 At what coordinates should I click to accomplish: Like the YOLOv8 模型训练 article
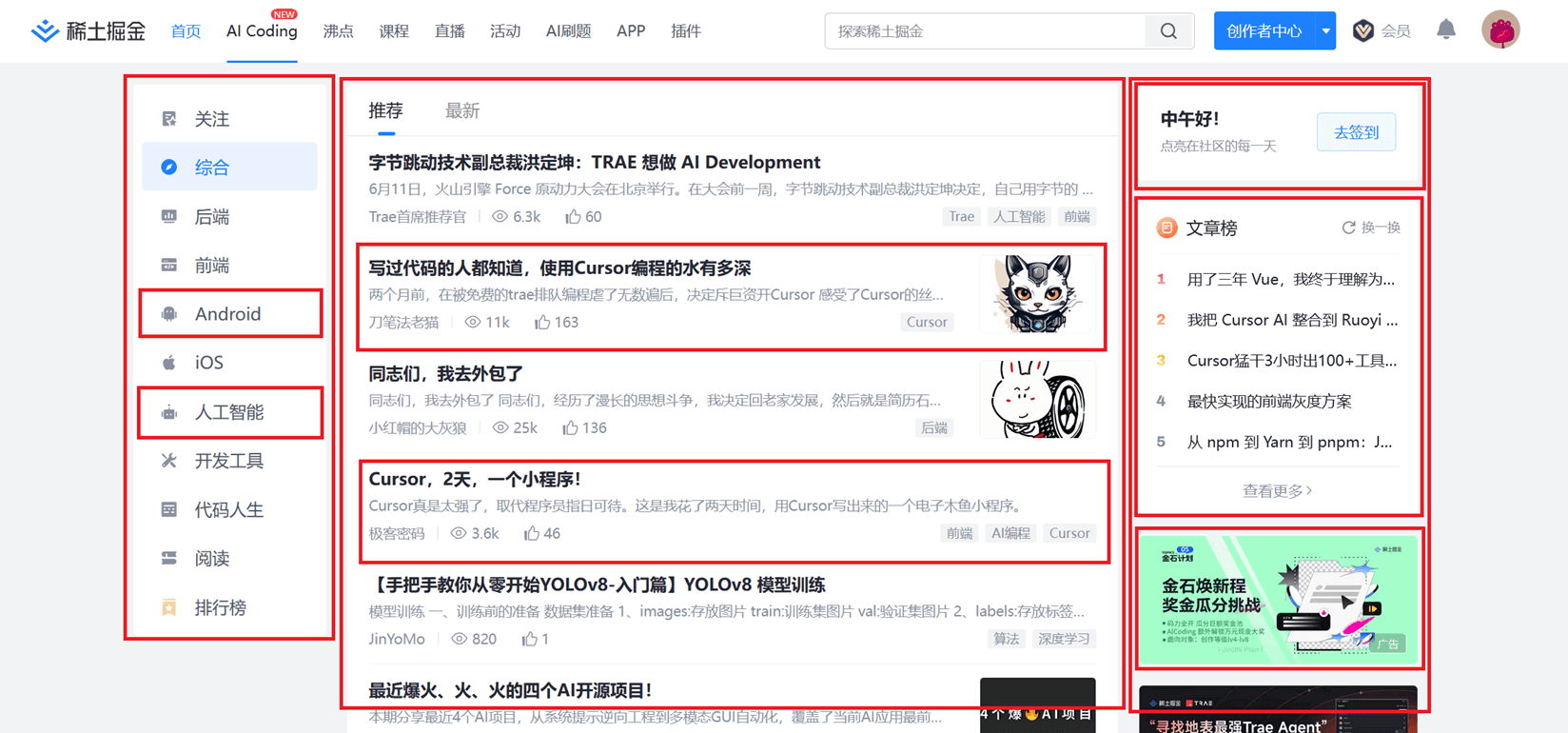click(x=530, y=640)
